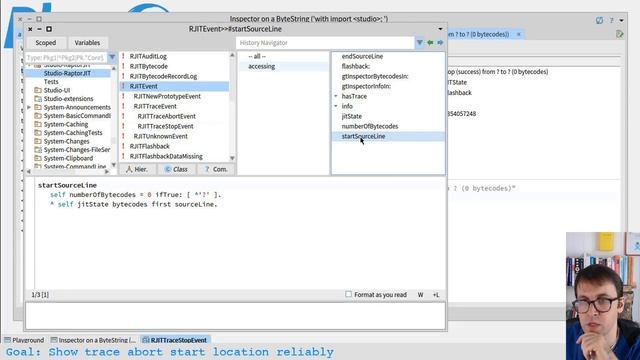Select the RJITTraceEvent class
640x360 pixels.
pyautogui.click(x=155, y=106)
